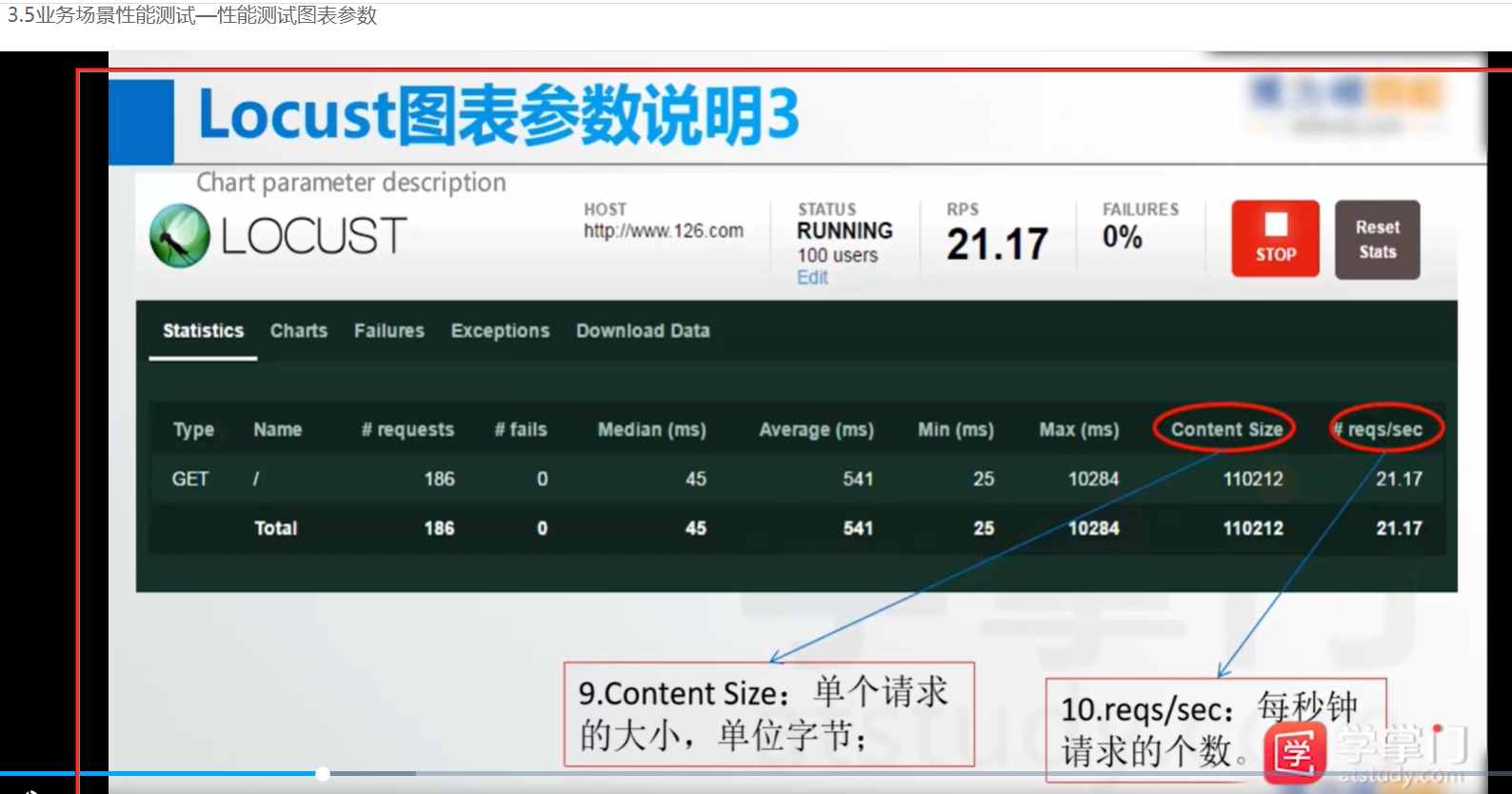Click the Reset Stats button
This screenshot has height=794, width=1512.
point(1377,239)
